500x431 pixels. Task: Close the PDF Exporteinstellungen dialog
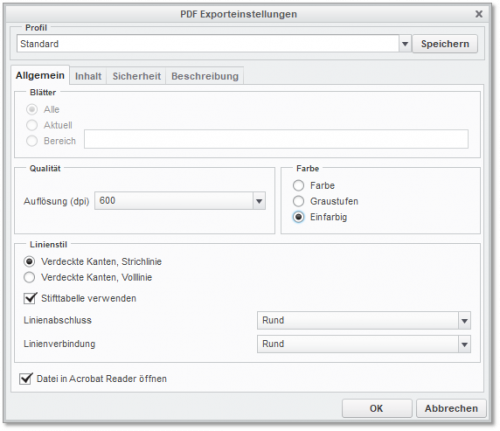pos(479,14)
